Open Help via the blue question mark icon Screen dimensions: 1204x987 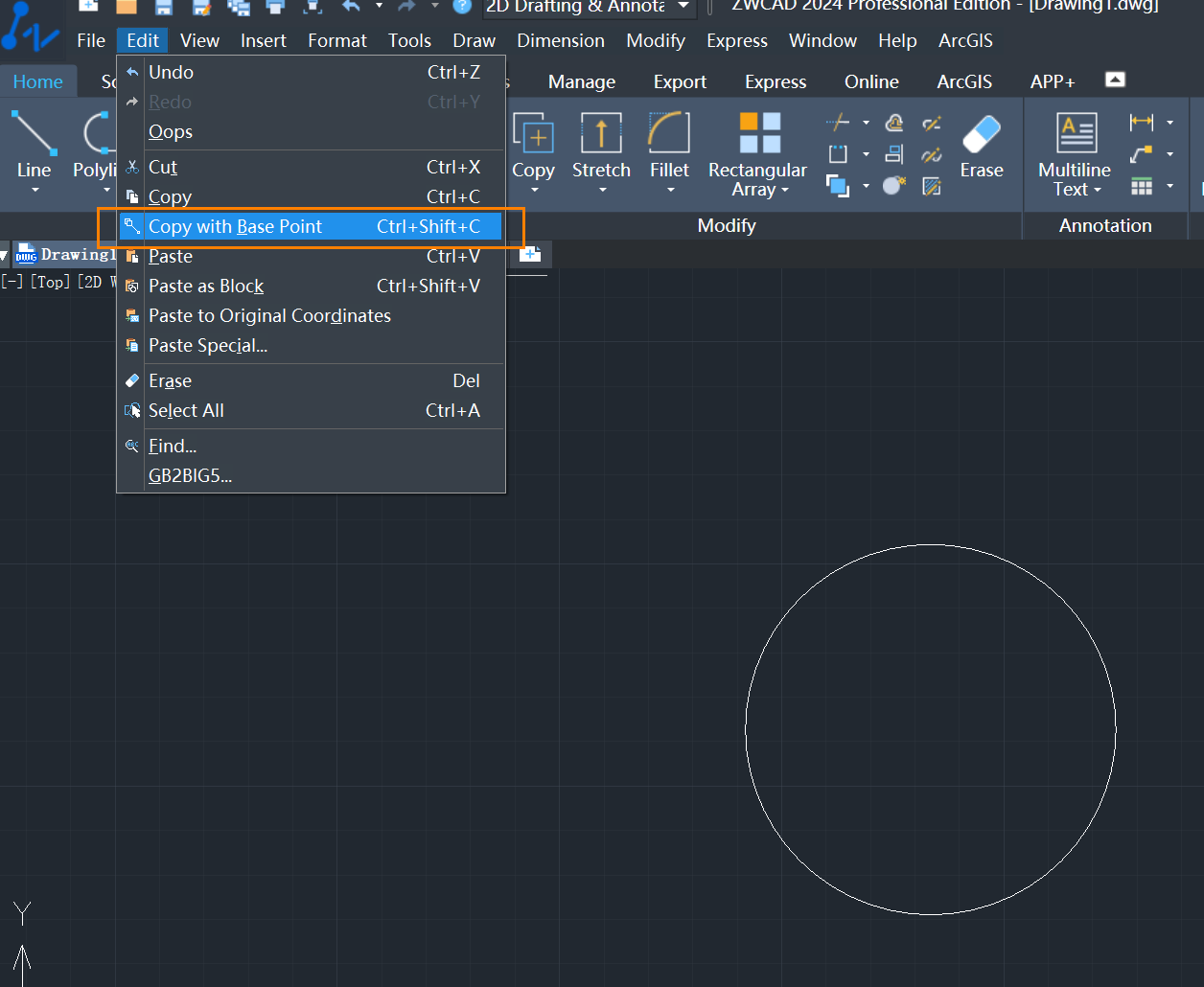pos(462,7)
